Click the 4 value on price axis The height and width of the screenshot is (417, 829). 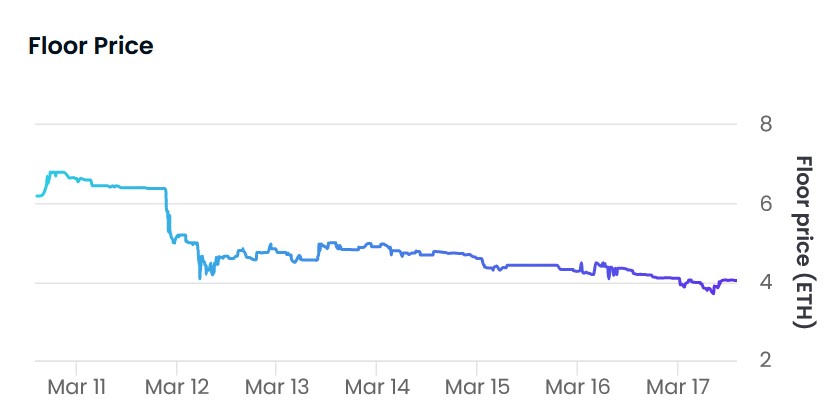(766, 282)
